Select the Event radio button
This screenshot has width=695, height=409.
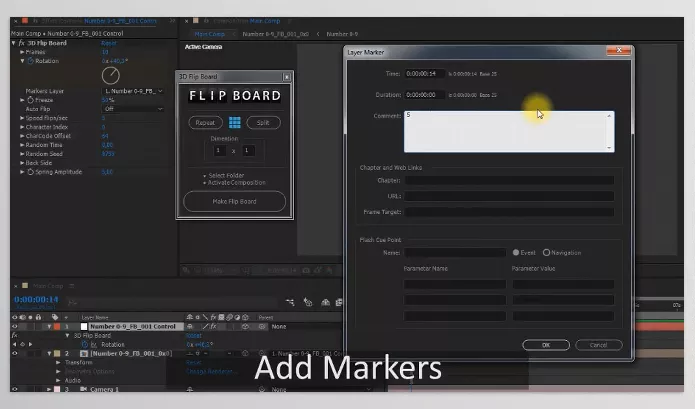(516, 253)
